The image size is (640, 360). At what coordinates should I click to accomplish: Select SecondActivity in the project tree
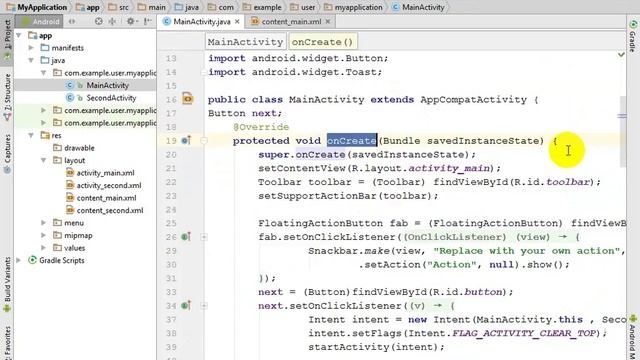pyautogui.click(x=111, y=98)
